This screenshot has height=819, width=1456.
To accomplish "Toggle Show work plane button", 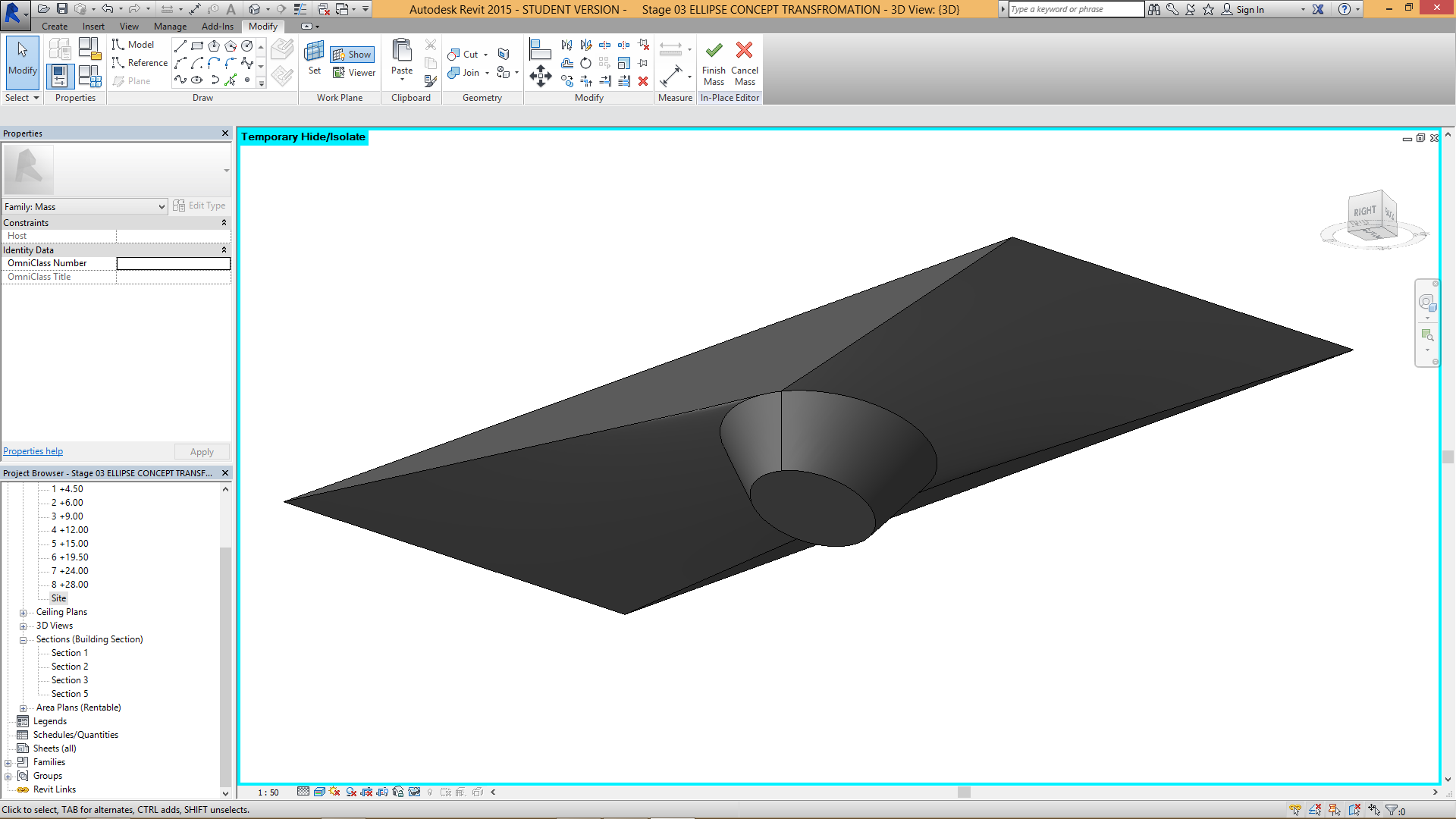I will click(x=352, y=55).
